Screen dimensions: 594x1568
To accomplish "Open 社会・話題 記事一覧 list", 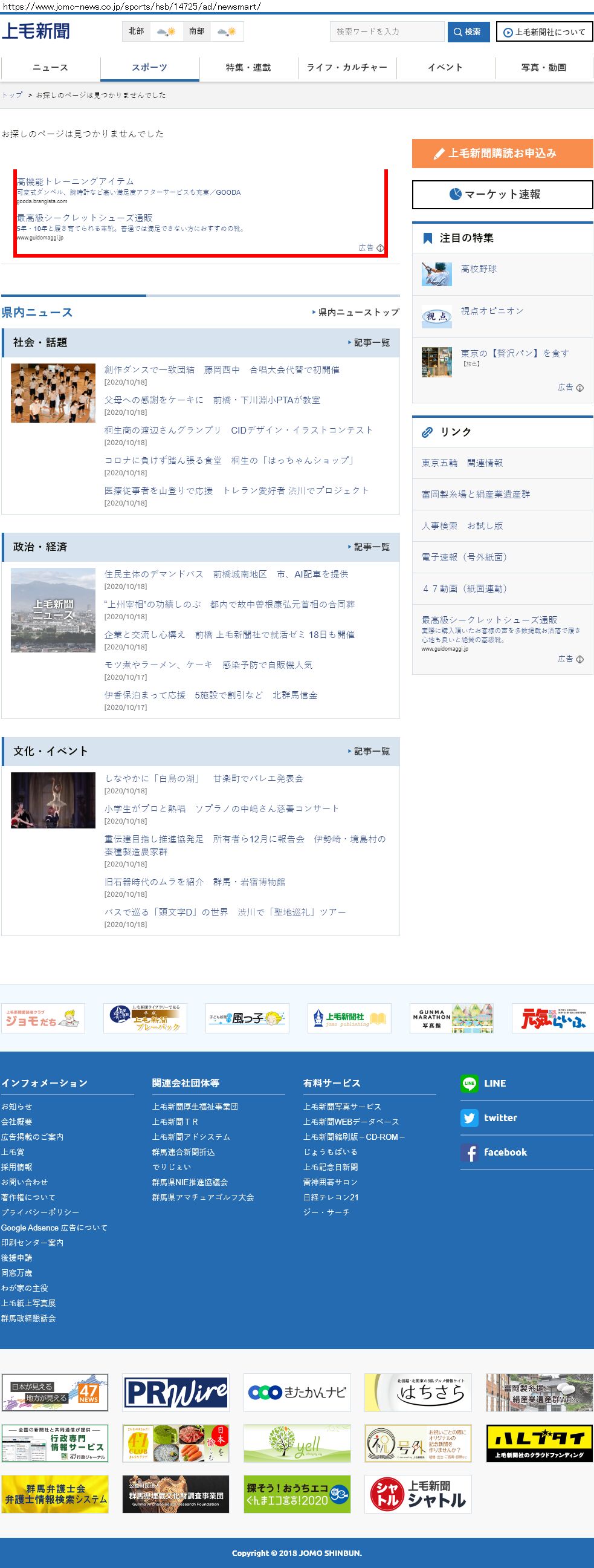I will tap(369, 343).
